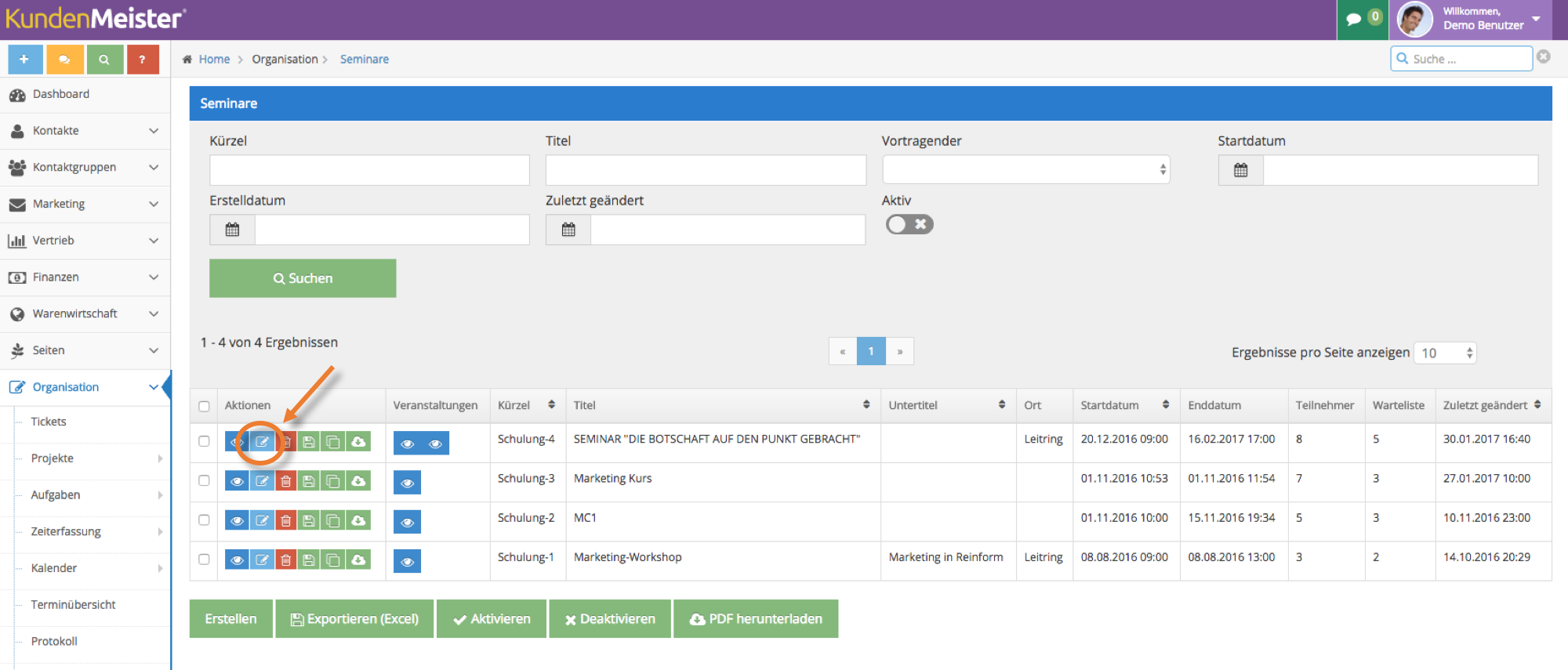
Task: Open the Vortragender dropdown
Action: pyautogui.click(x=1025, y=169)
